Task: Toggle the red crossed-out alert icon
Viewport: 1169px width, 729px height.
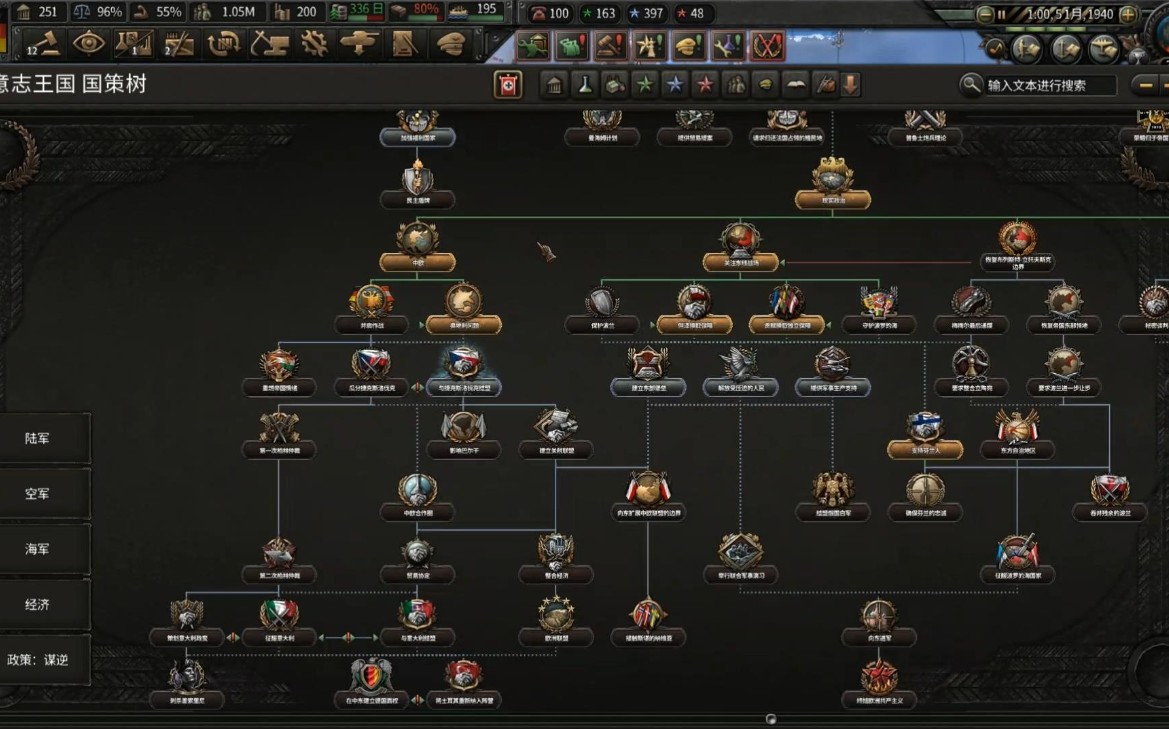Action: [x=767, y=45]
